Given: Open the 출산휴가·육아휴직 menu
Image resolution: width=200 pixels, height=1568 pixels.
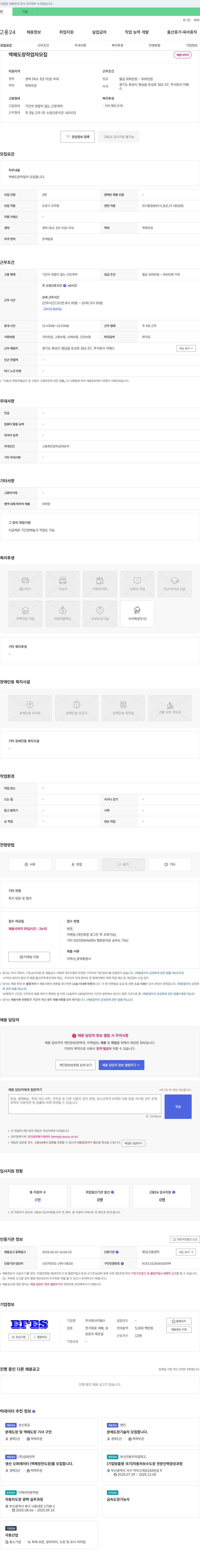Looking at the screenshot, I should point(182,32).
